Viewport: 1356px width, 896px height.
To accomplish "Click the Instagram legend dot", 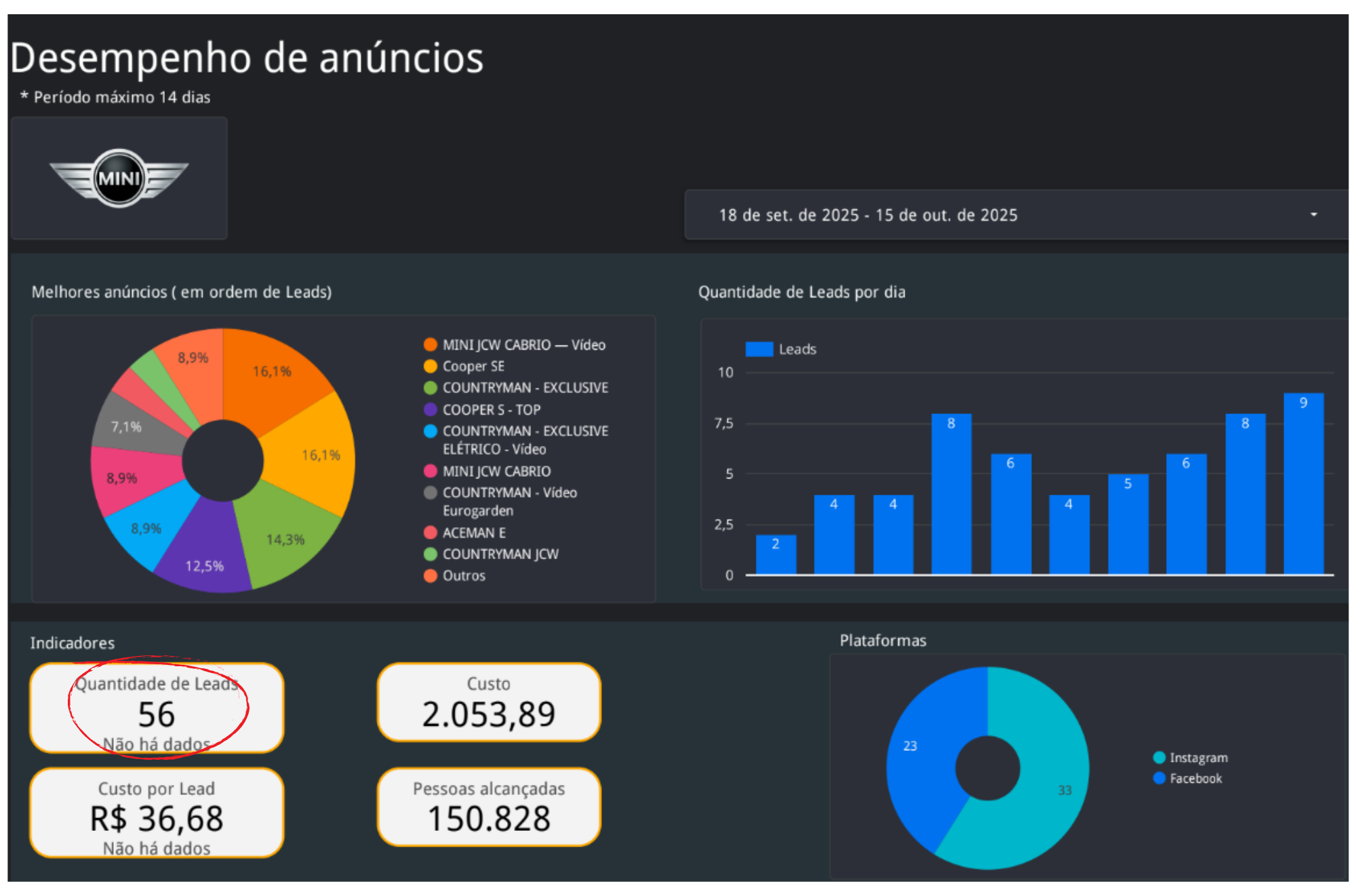I will coord(1159,757).
